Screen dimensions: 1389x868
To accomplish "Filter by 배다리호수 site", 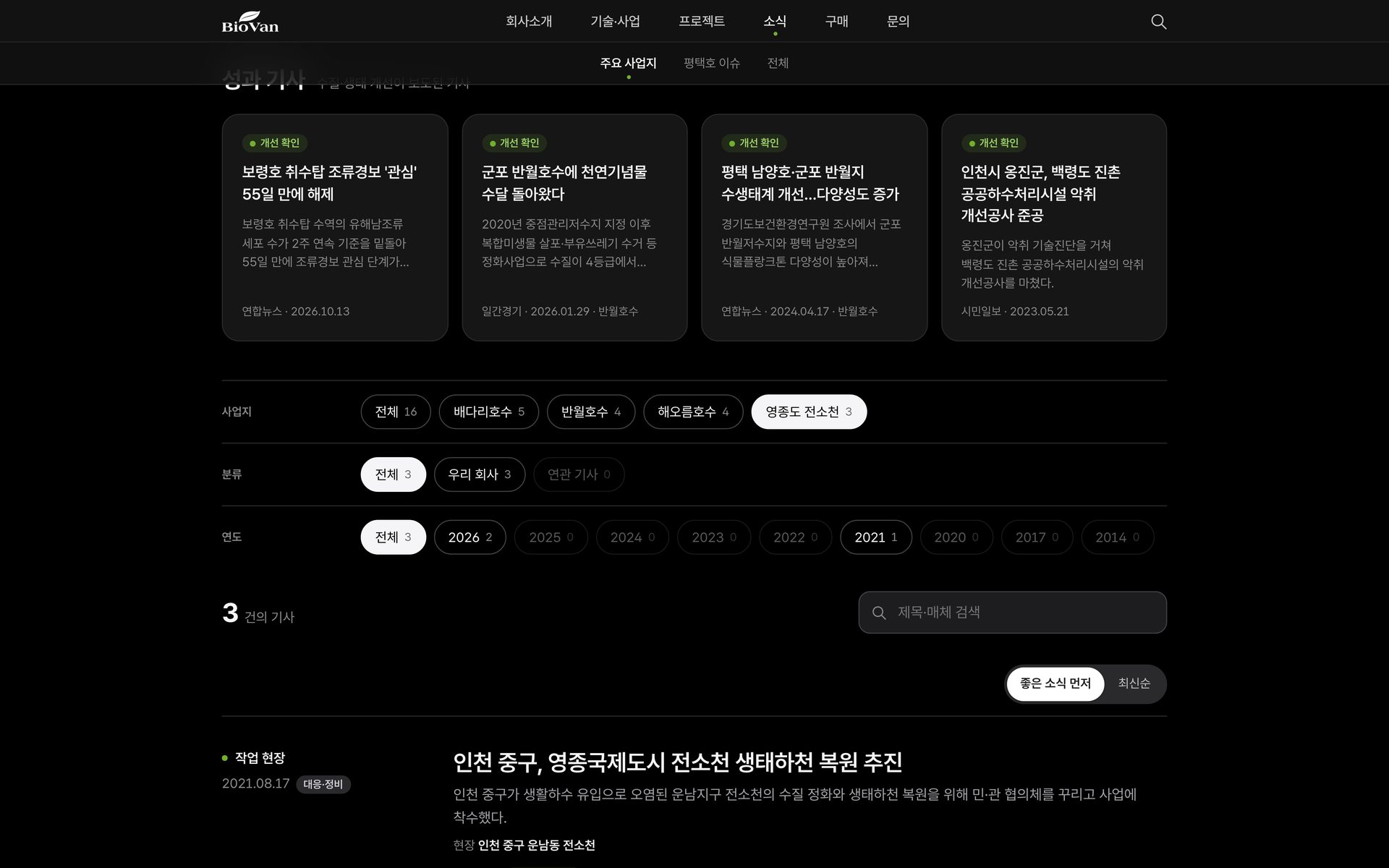I will 489,412.
